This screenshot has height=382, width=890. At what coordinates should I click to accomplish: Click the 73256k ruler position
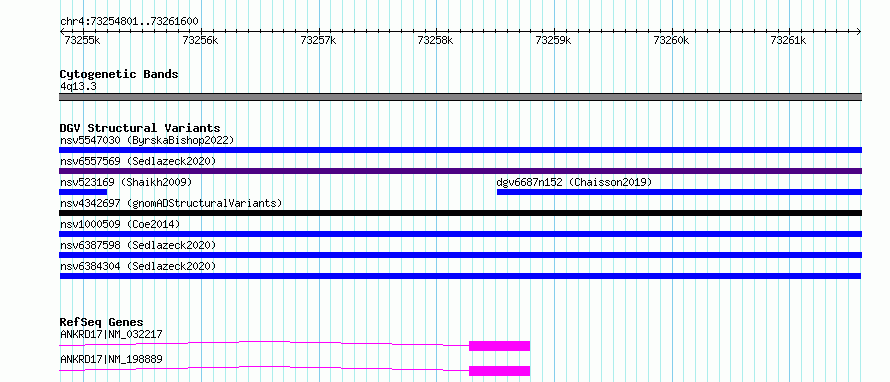pyautogui.click(x=200, y=40)
